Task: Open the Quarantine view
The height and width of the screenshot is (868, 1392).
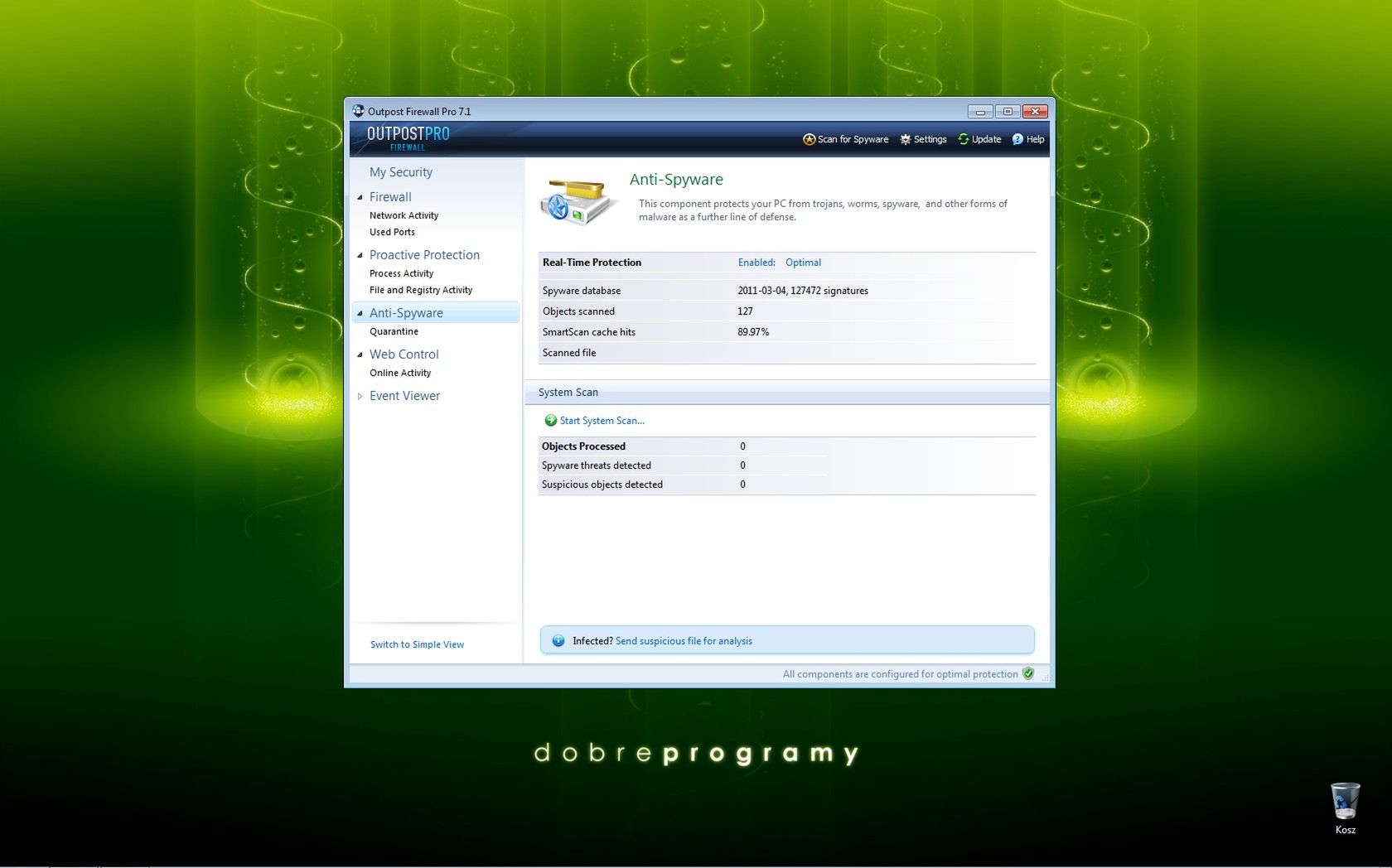Action: coord(394,331)
